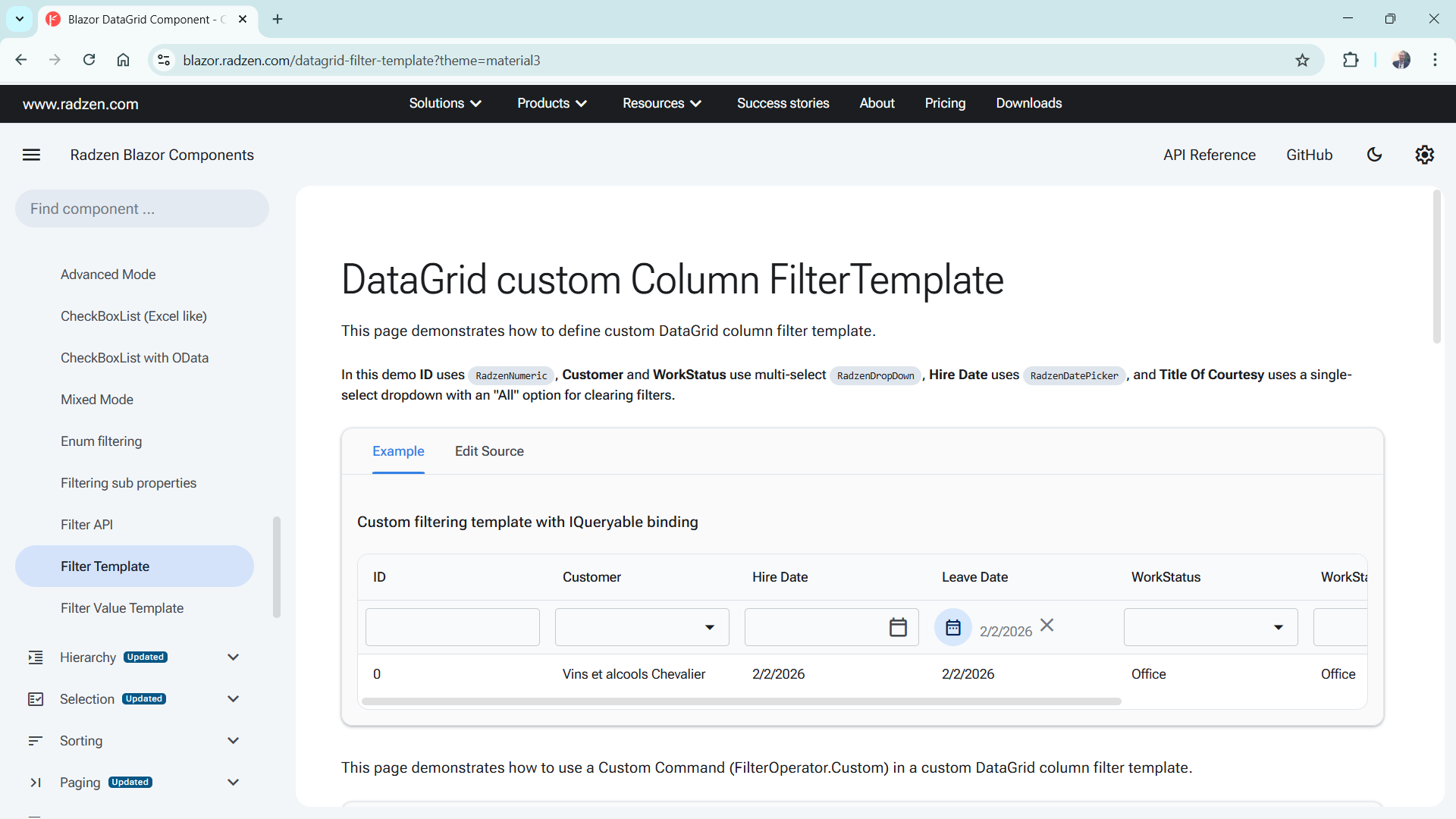Click the grid horizontal scrollbar
Viewport: 1456px width, 819px height.
coord(741,701)
